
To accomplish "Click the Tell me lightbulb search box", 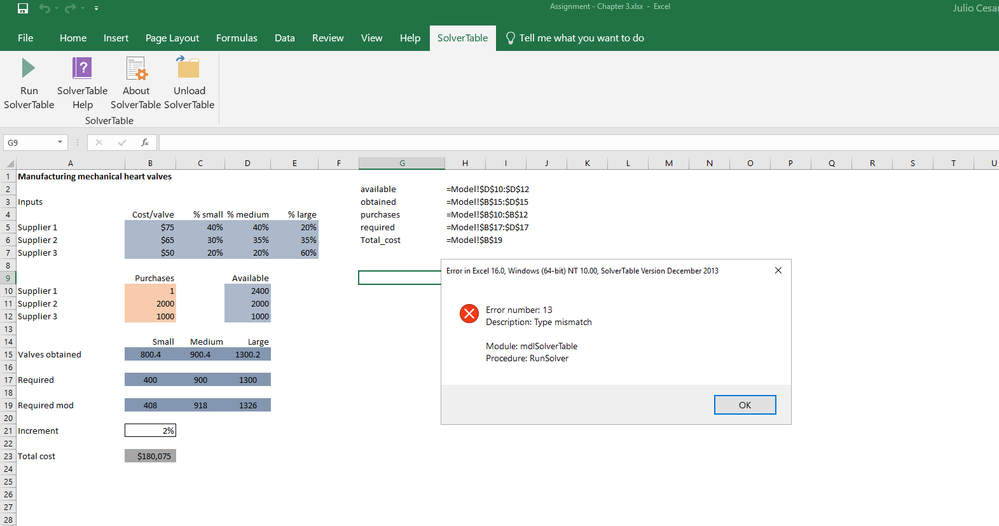I will coord(575,38).
